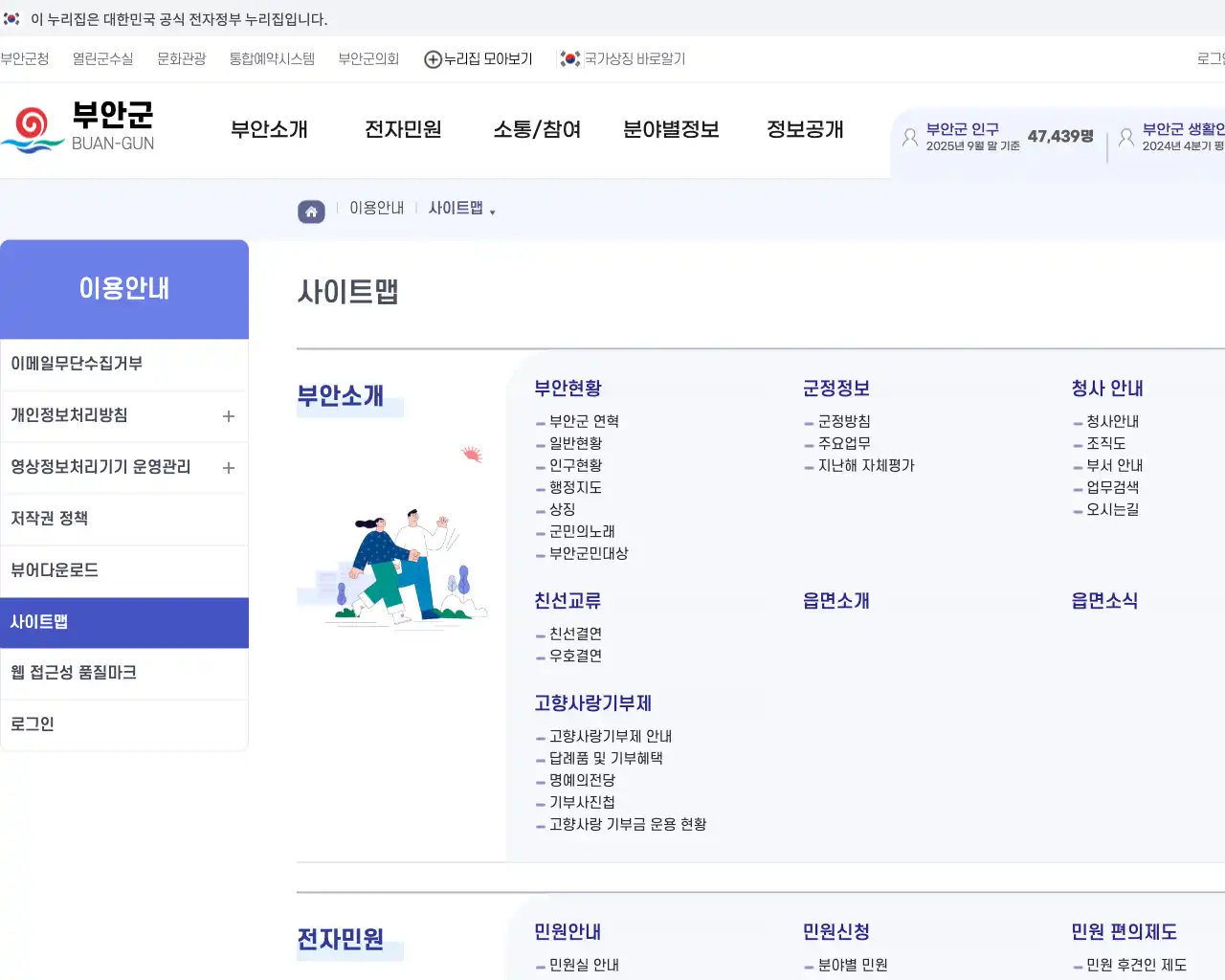The height and width of the screenshot is (980, 1225).
Task: Open the 소통/참여 main menu
Action: 537,129
